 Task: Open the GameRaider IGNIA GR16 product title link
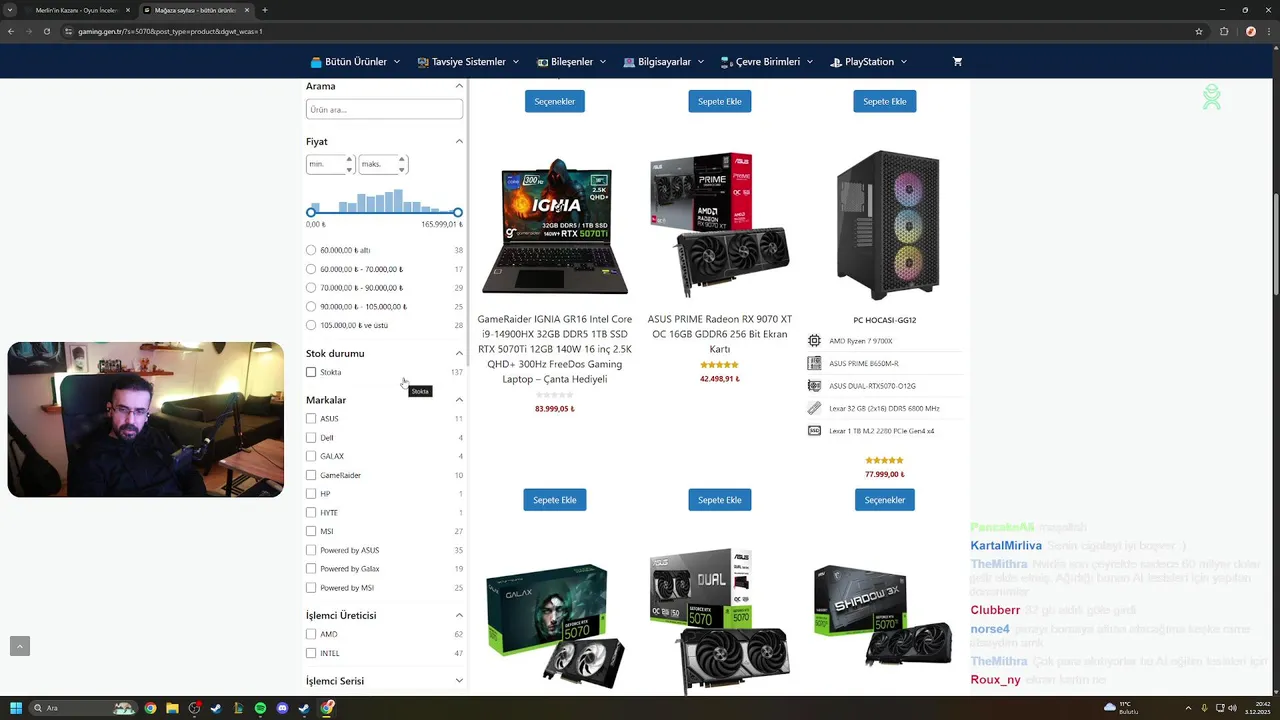click(555, 349)
